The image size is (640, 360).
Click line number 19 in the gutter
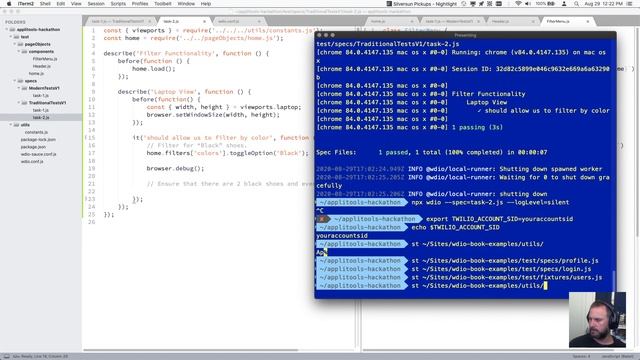92,168
